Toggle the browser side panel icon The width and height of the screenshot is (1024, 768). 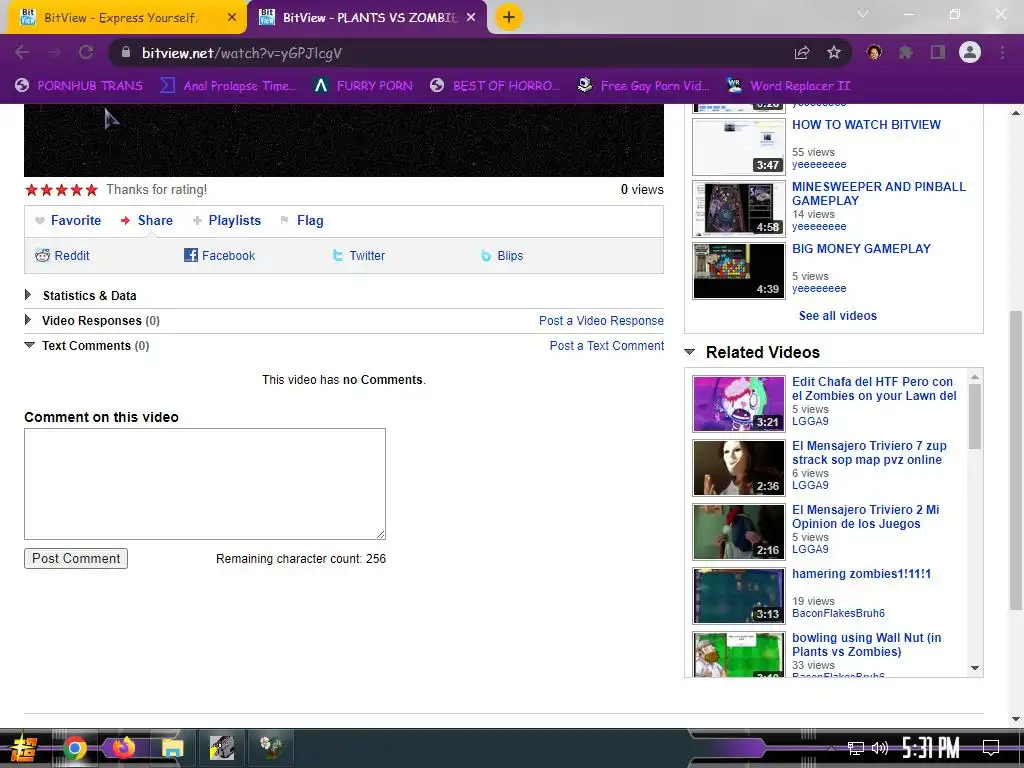[x=938, y=53]
